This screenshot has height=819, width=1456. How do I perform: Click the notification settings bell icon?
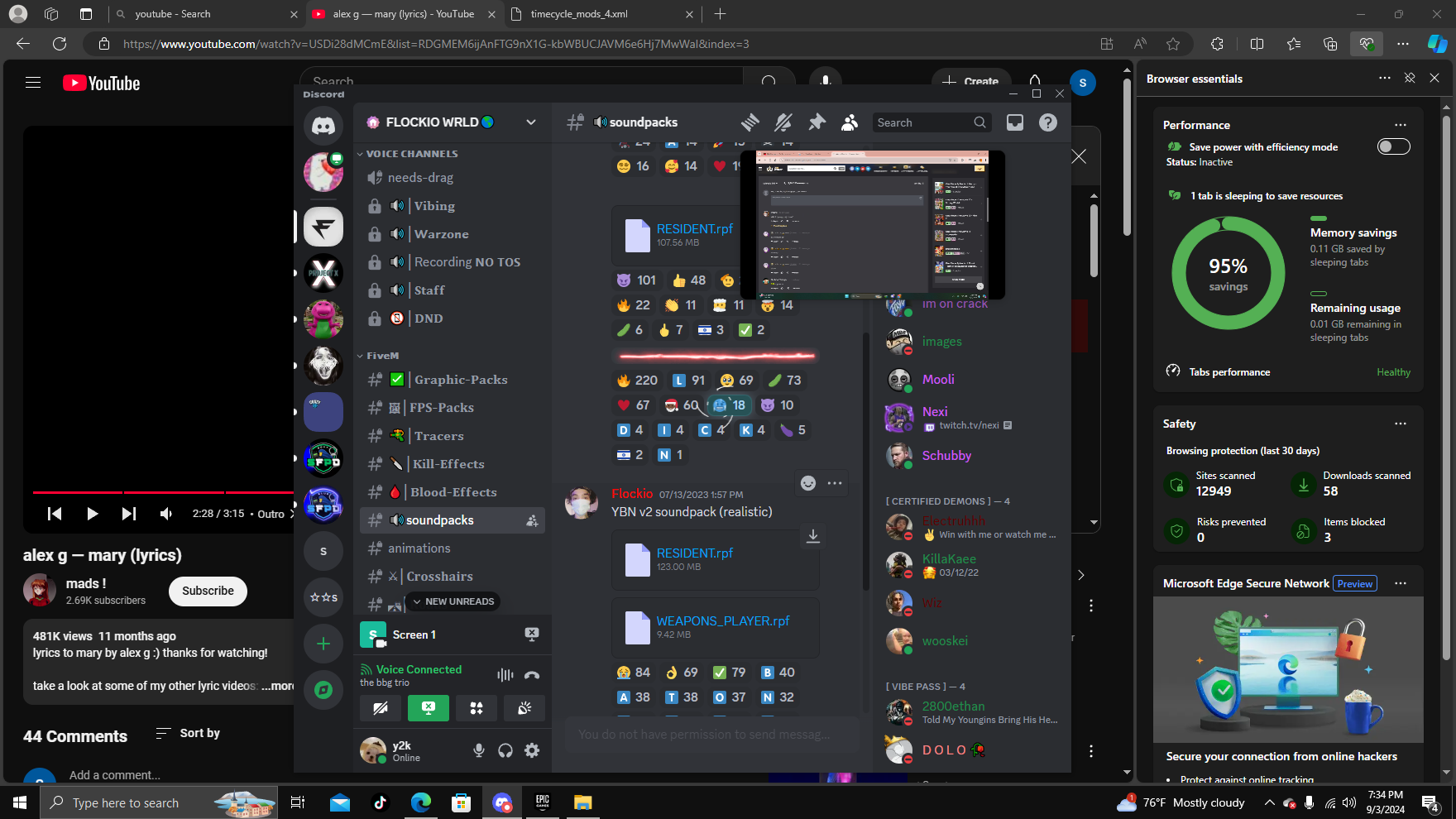pyautogui.click(x=783, y=122)
